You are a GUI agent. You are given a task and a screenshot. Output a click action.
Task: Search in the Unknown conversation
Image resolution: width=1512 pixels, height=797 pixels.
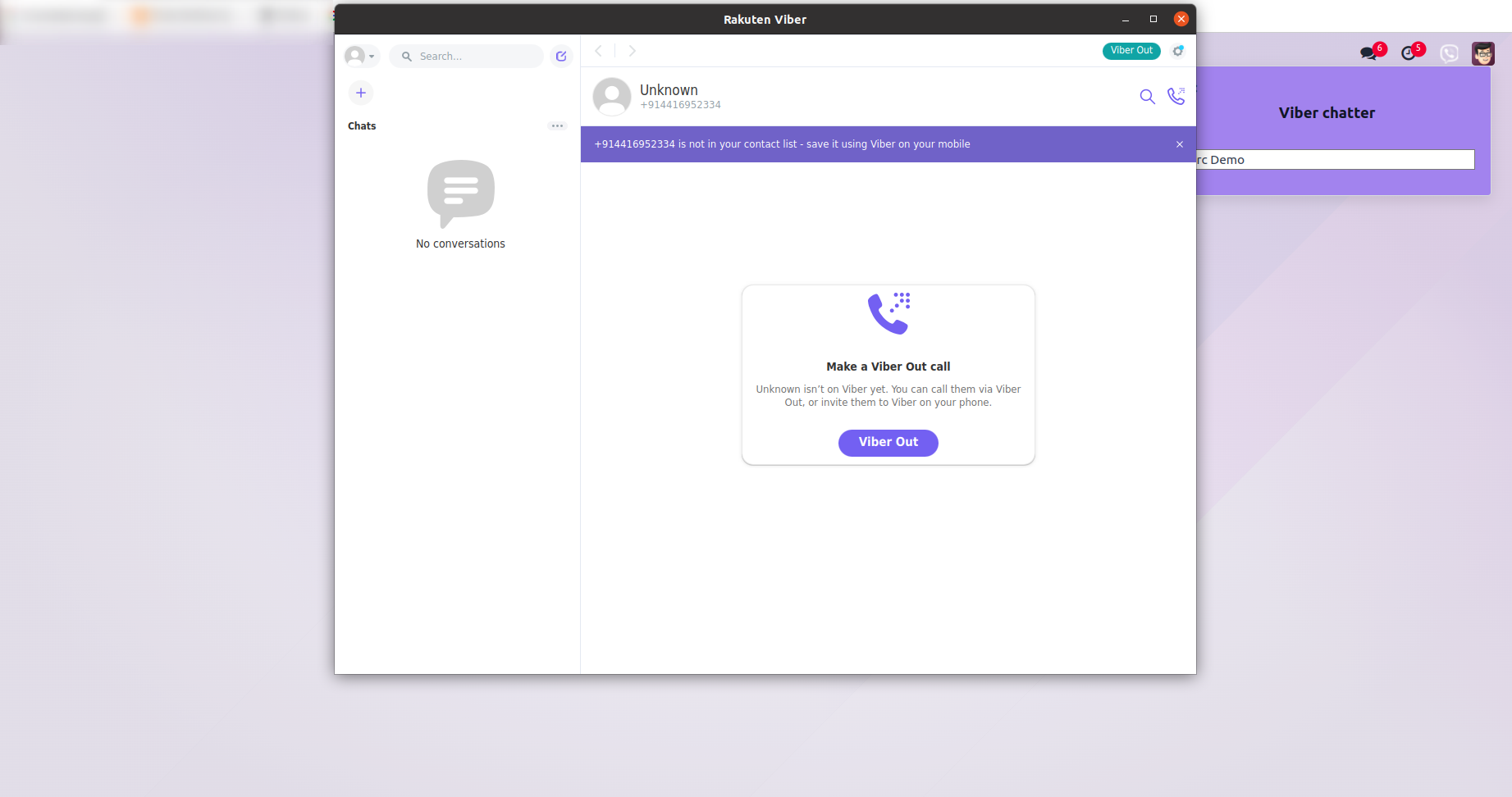point(1147,97)
